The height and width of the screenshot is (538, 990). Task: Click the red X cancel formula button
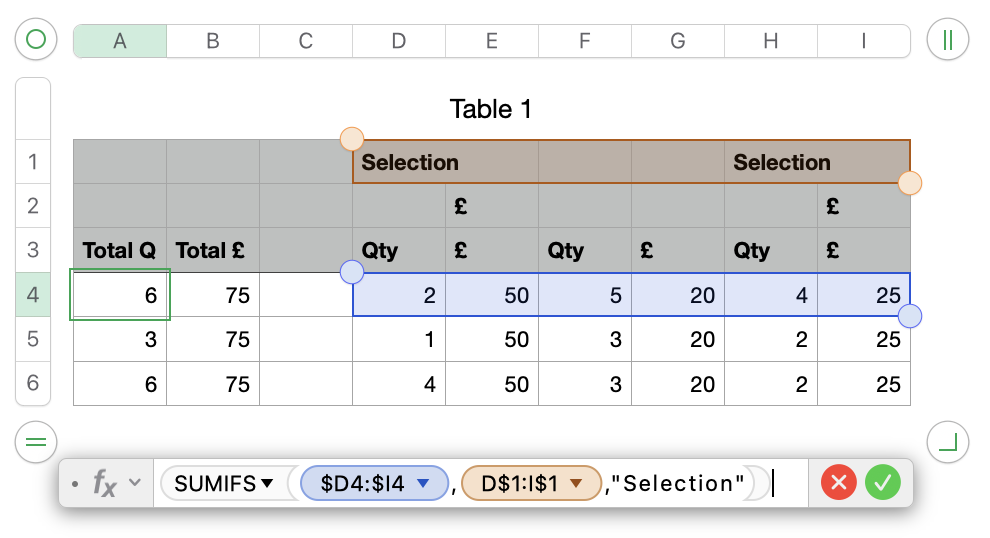click(839, 484)
